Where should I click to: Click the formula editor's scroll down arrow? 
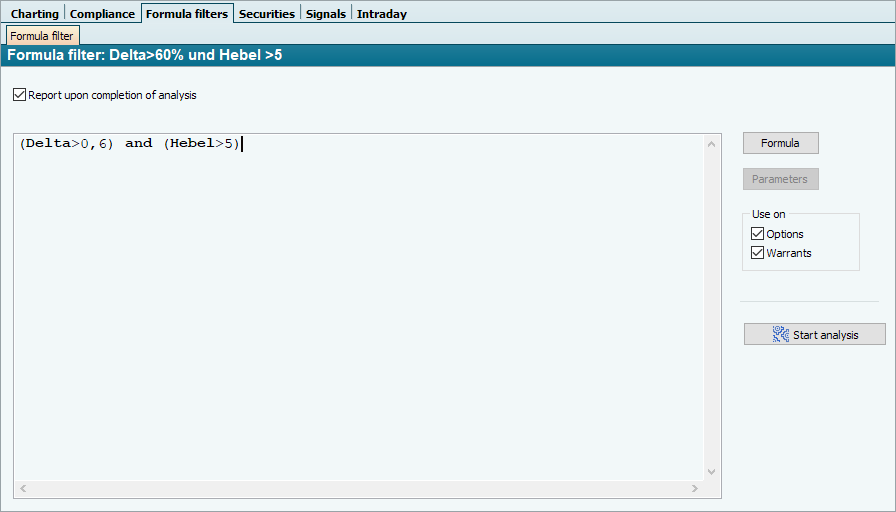(712, 471)
